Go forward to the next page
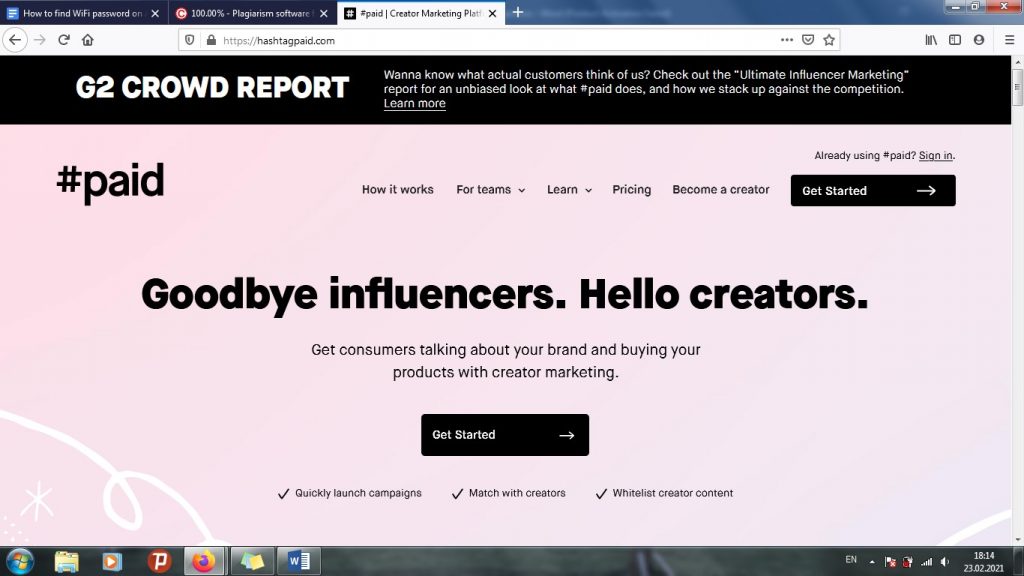Image resolution: width=1024 pixels, height=576 pixels. click(40, 40)
